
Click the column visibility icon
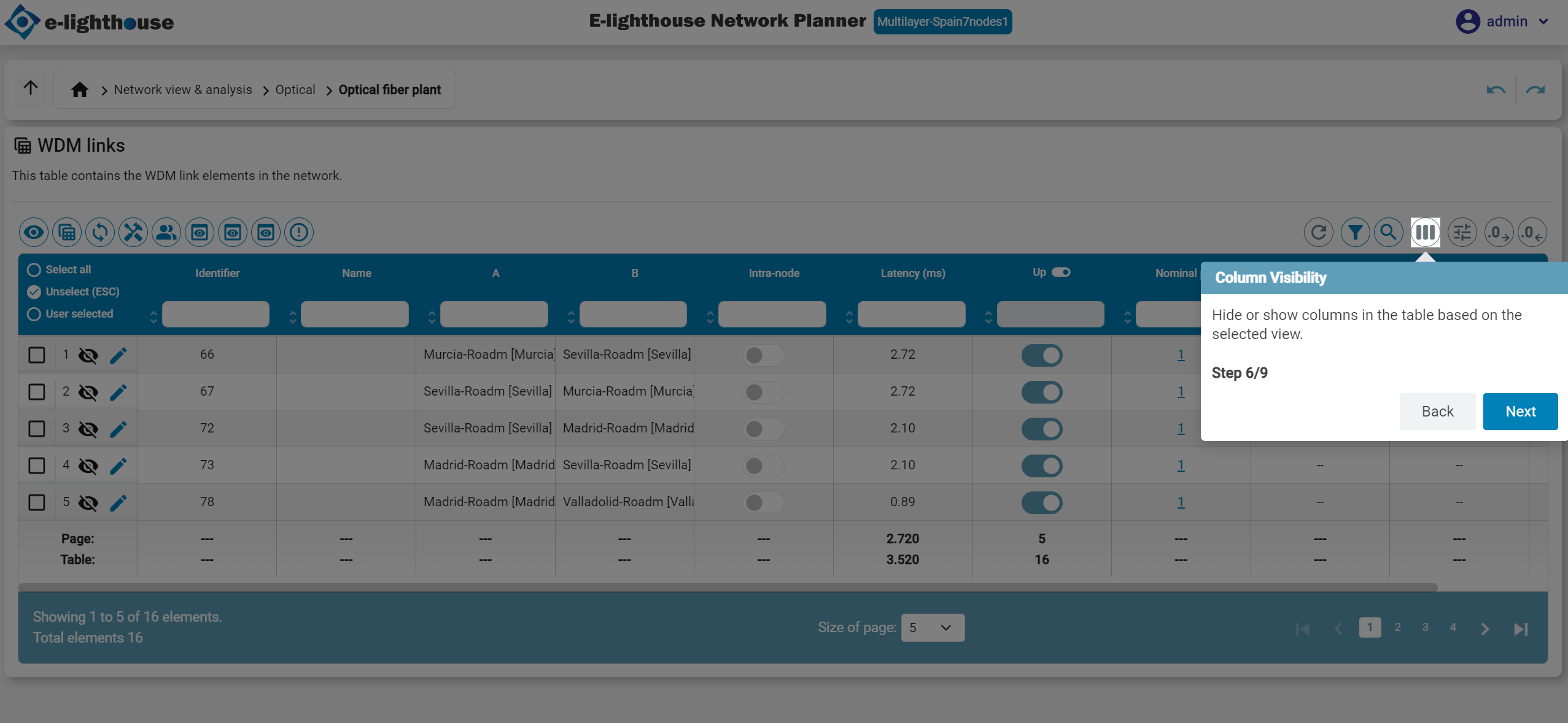[1425, 232]
